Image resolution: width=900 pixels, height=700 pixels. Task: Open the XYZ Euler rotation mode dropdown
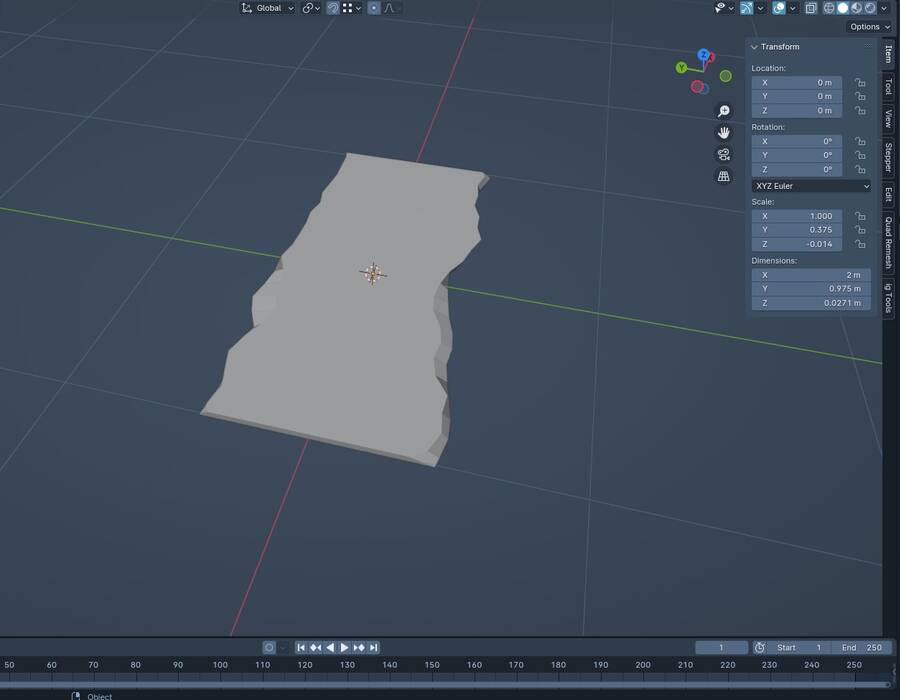click(811, 186)
